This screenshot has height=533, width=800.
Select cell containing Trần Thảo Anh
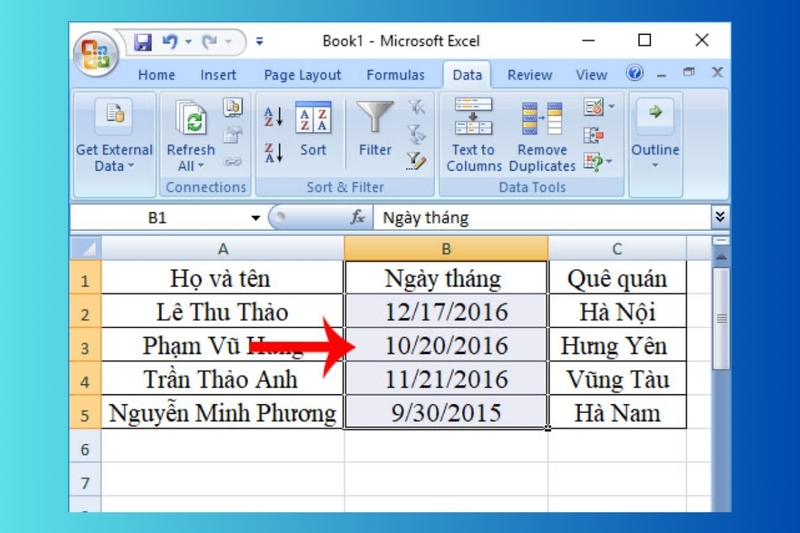(x=222, y=379)
